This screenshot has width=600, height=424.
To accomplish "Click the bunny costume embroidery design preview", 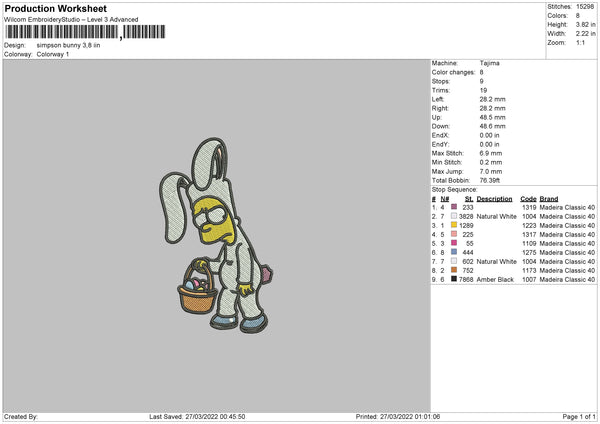I will pos(216,235).
